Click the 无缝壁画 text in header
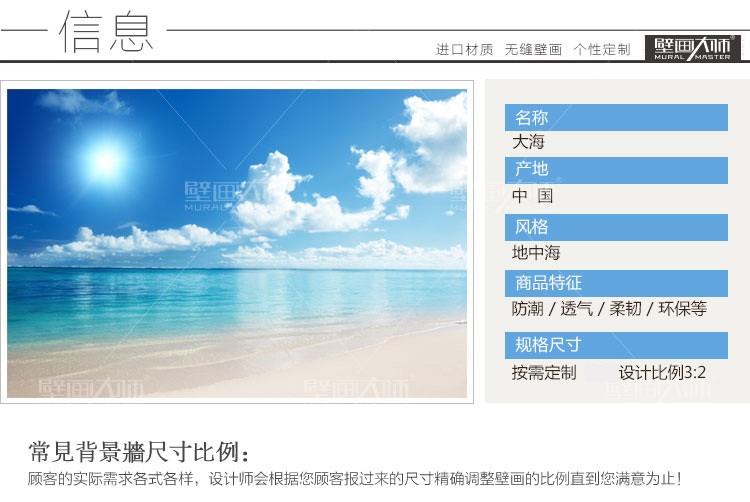The width and height of the screenshot is (750, 502). 533,49
